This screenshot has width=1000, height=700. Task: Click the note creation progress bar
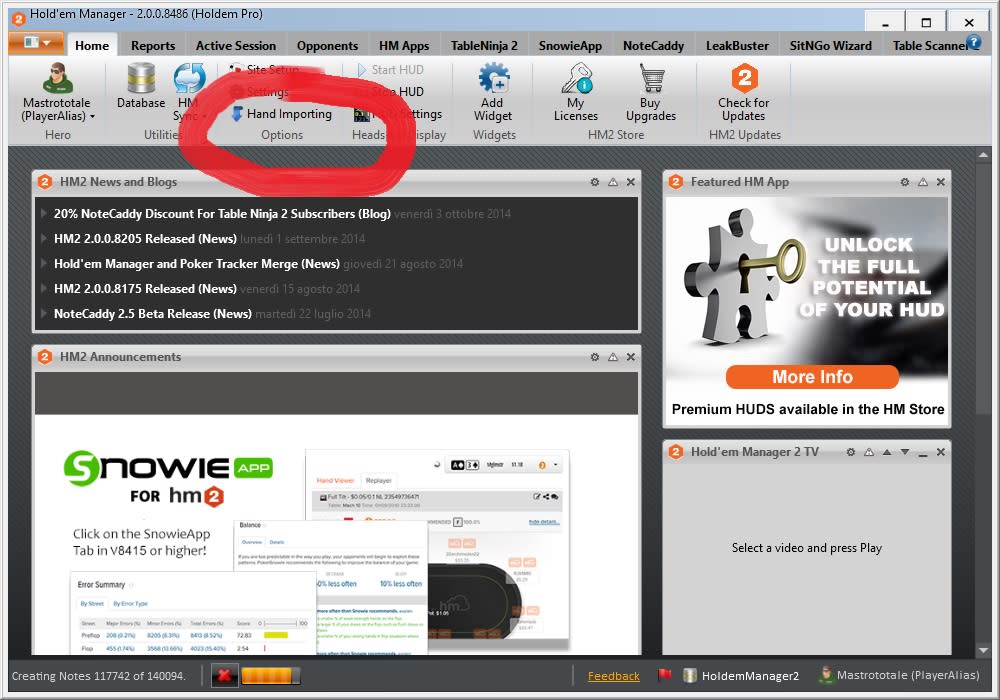pyautogui.click(x=270, y=676)
